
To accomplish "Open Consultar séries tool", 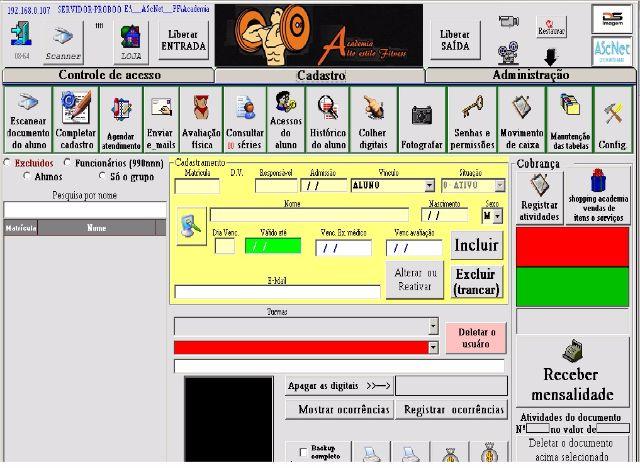I will [x=245, y=120].
